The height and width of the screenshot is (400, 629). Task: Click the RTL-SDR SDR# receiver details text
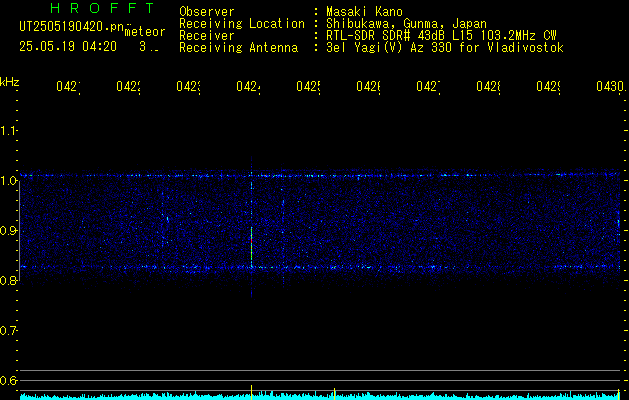(x=441, y=36)
